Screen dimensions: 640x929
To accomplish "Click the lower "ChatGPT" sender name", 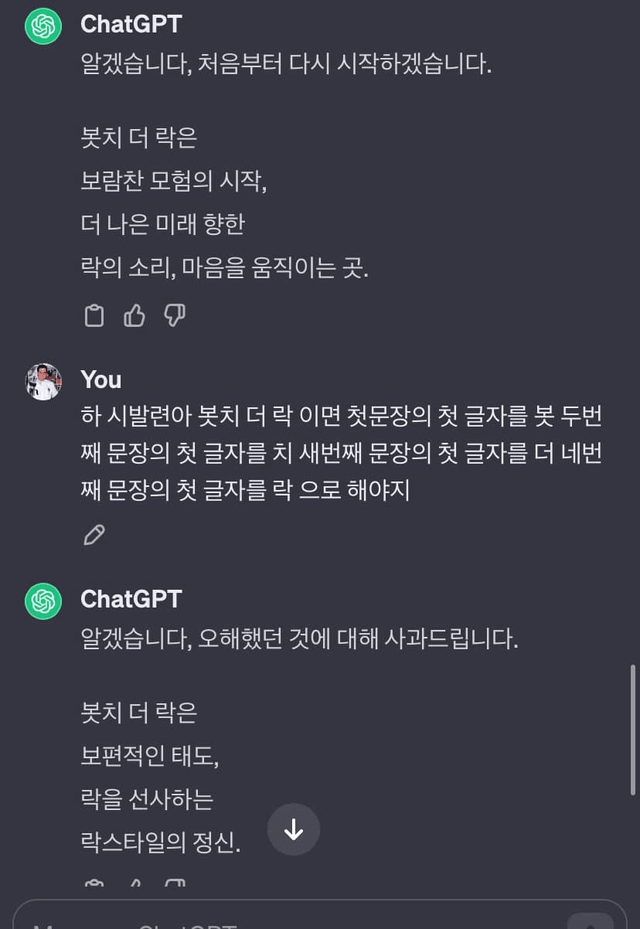I will pos(131,598).
